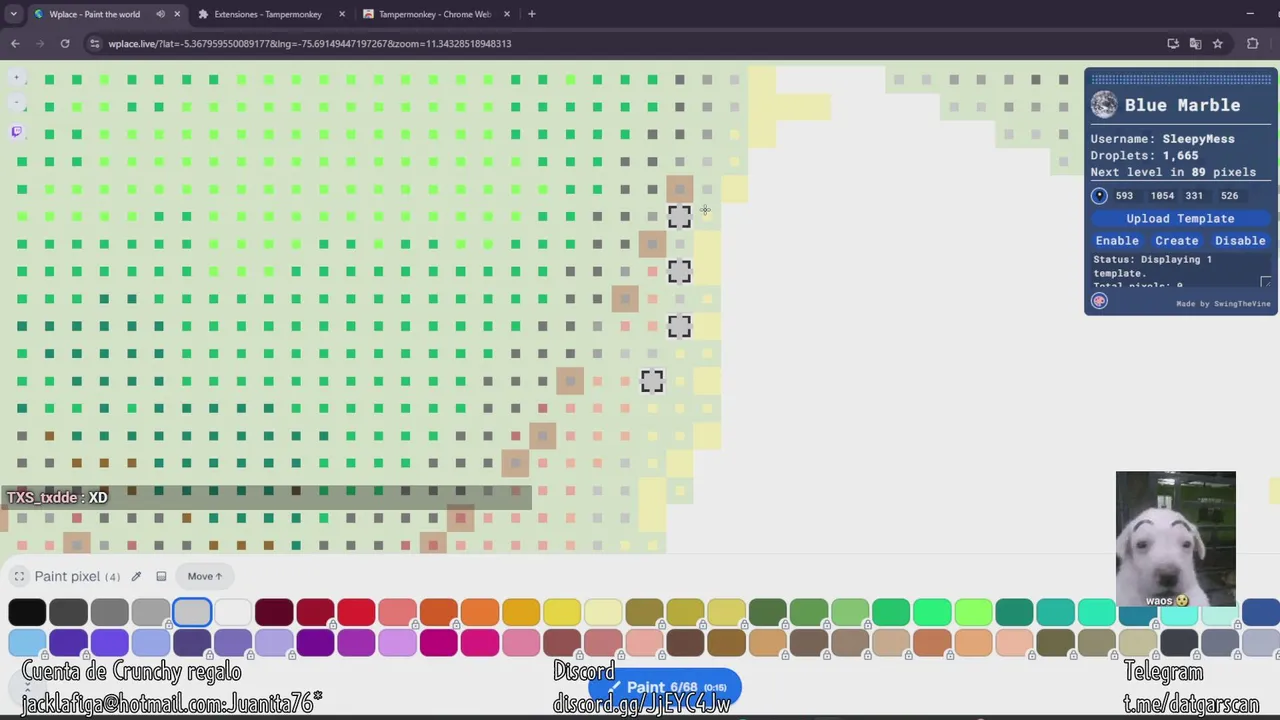The image size is (1280, 720).
Task: Select the orange color swatch
Action: tap(478, 612)
